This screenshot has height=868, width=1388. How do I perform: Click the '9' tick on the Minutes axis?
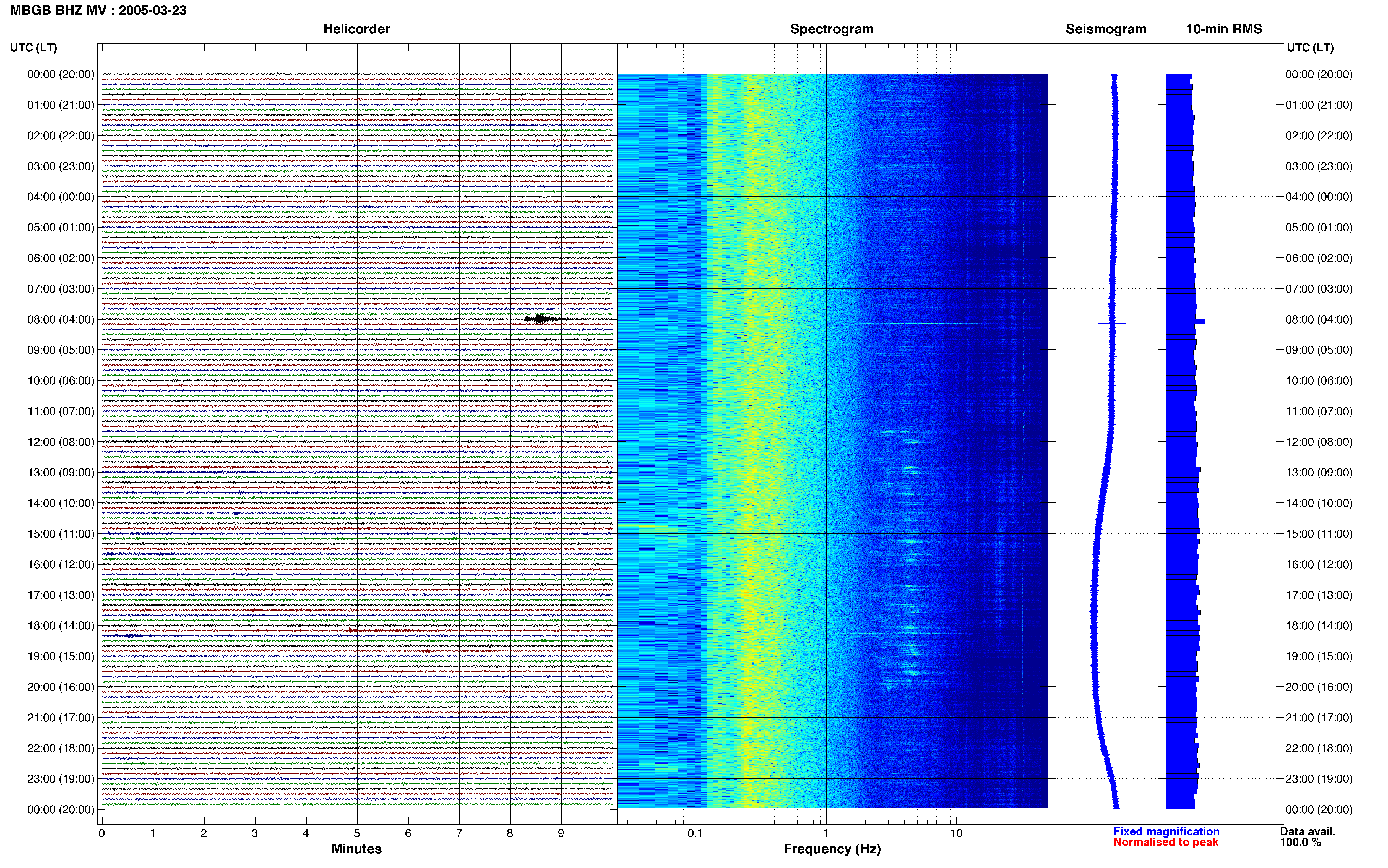point(561,833)
